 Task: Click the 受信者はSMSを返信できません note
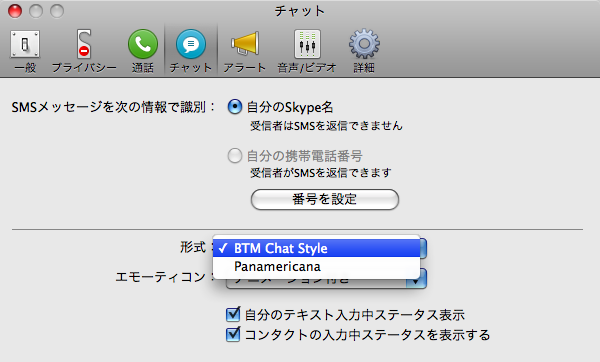326,126
